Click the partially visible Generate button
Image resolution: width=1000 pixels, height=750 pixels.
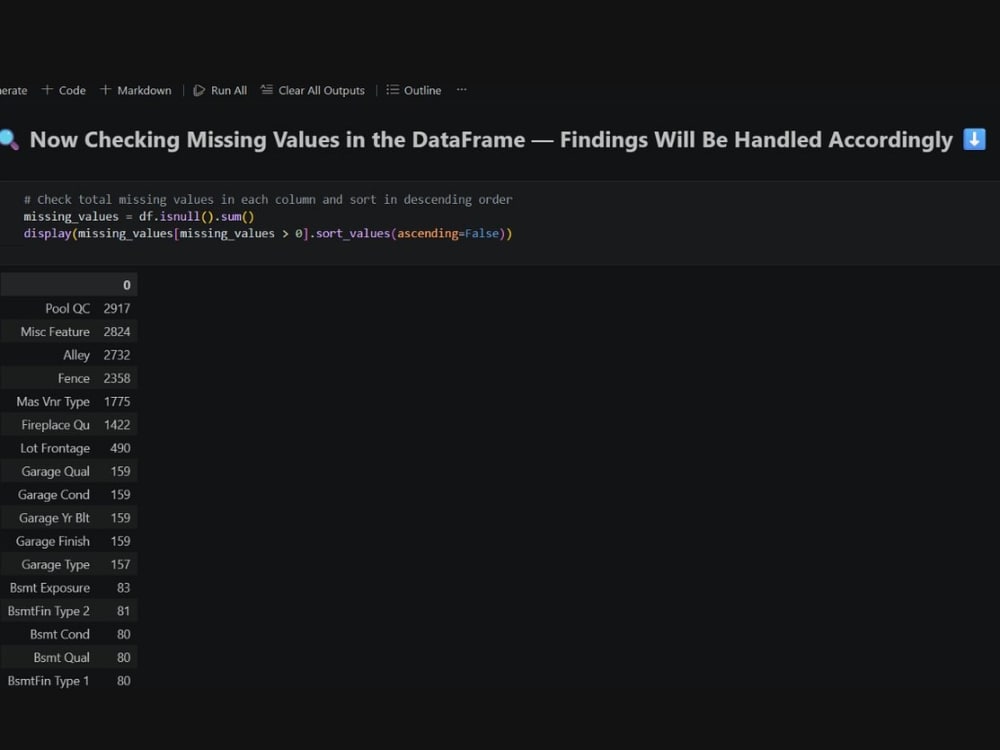click(x=13, y=90)
